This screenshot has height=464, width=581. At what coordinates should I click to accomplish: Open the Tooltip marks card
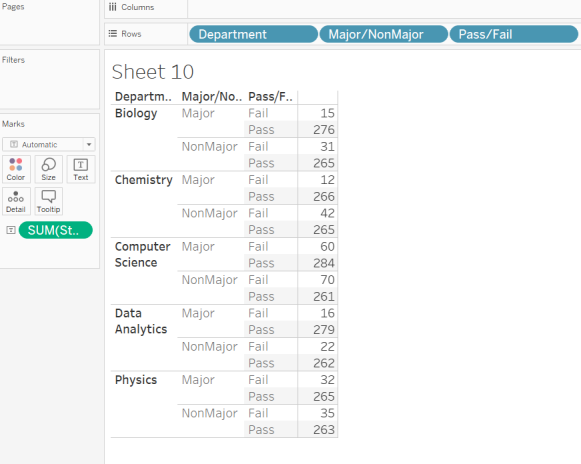(49, 201)
